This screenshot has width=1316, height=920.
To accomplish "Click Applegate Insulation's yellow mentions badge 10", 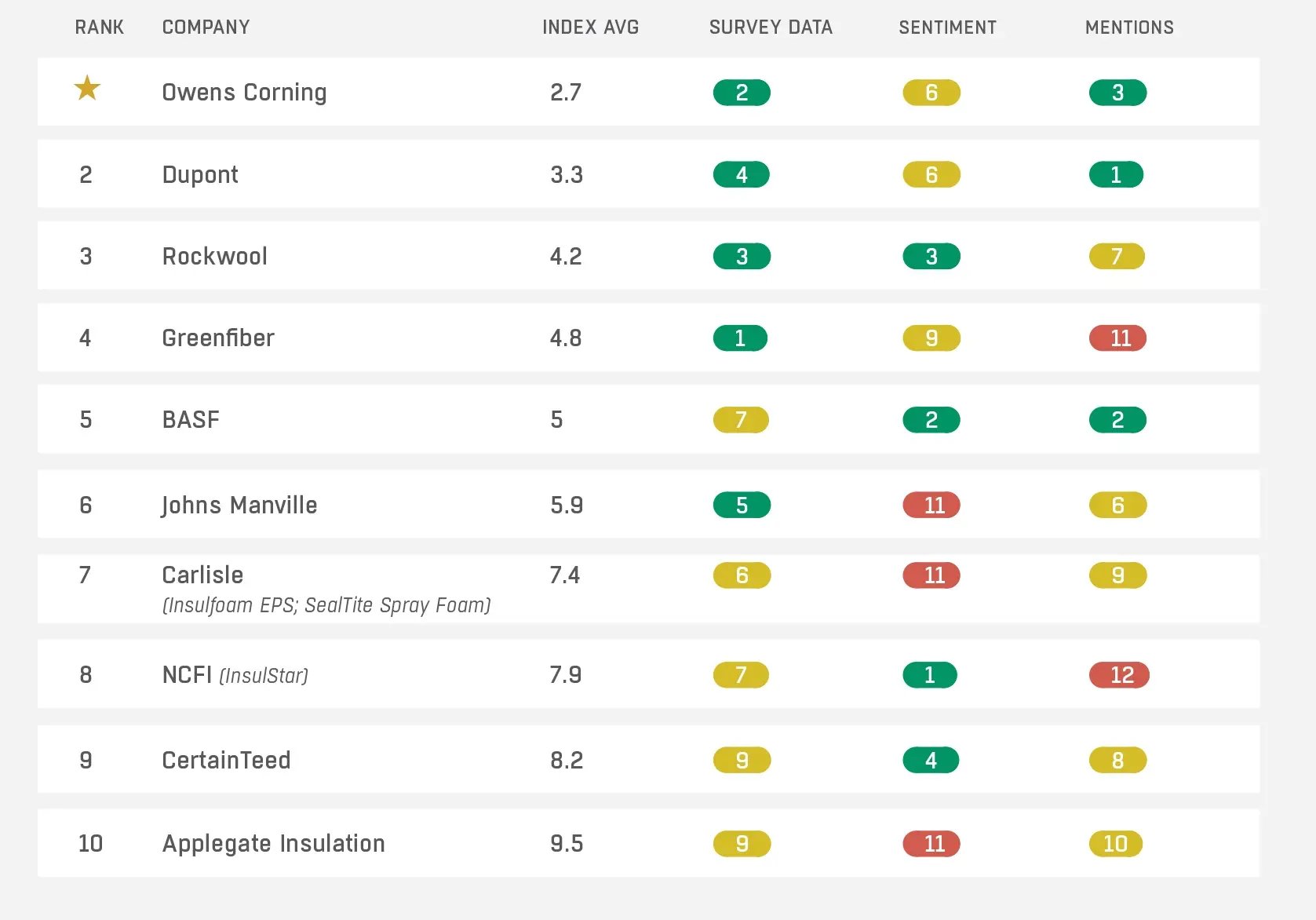I will coord(1116,844).
